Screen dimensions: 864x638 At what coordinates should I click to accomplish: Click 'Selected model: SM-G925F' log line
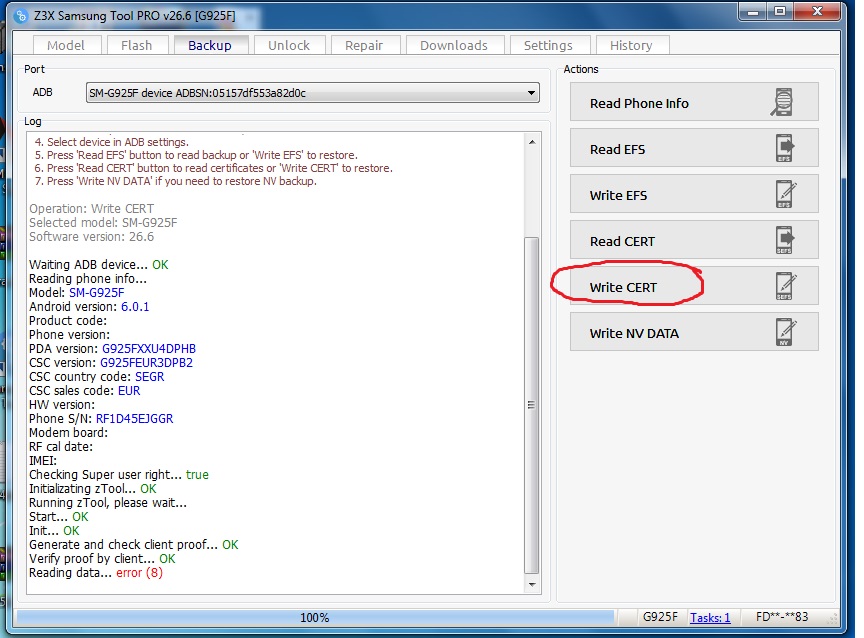pyautogui.click(x=103, y=223)
